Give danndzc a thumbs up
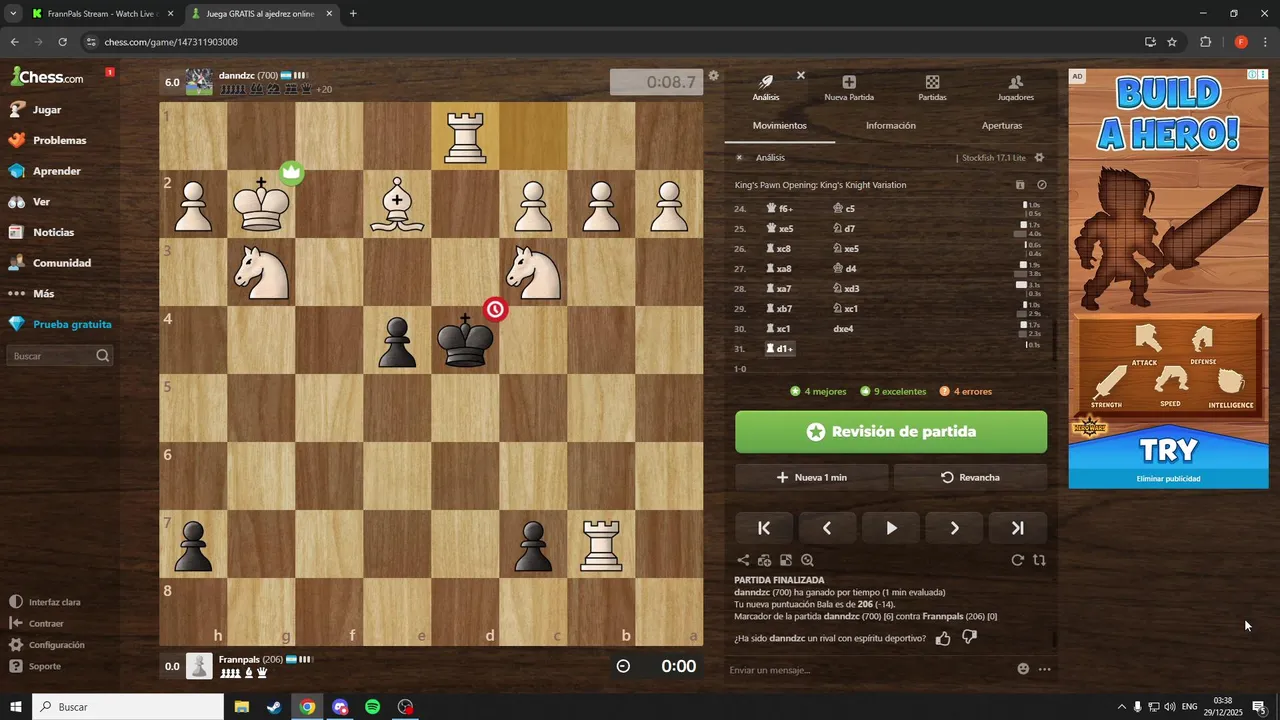This screenshot has width=1280, height=720. [943, 638]
